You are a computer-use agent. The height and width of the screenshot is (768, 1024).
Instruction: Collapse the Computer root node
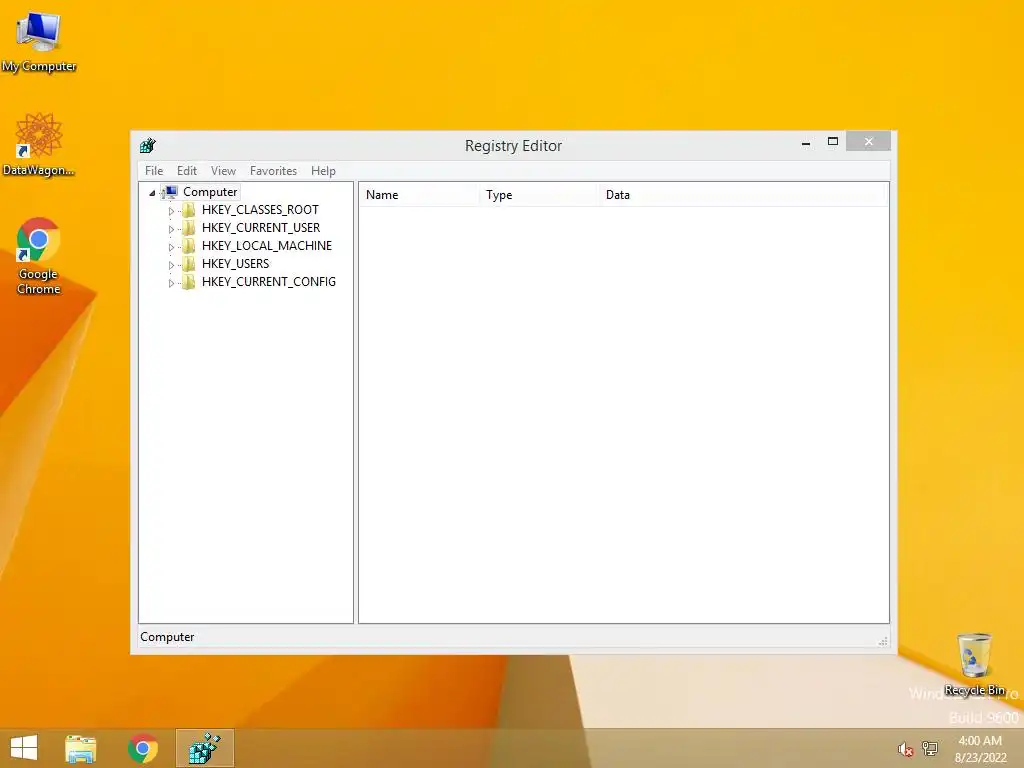152,193
